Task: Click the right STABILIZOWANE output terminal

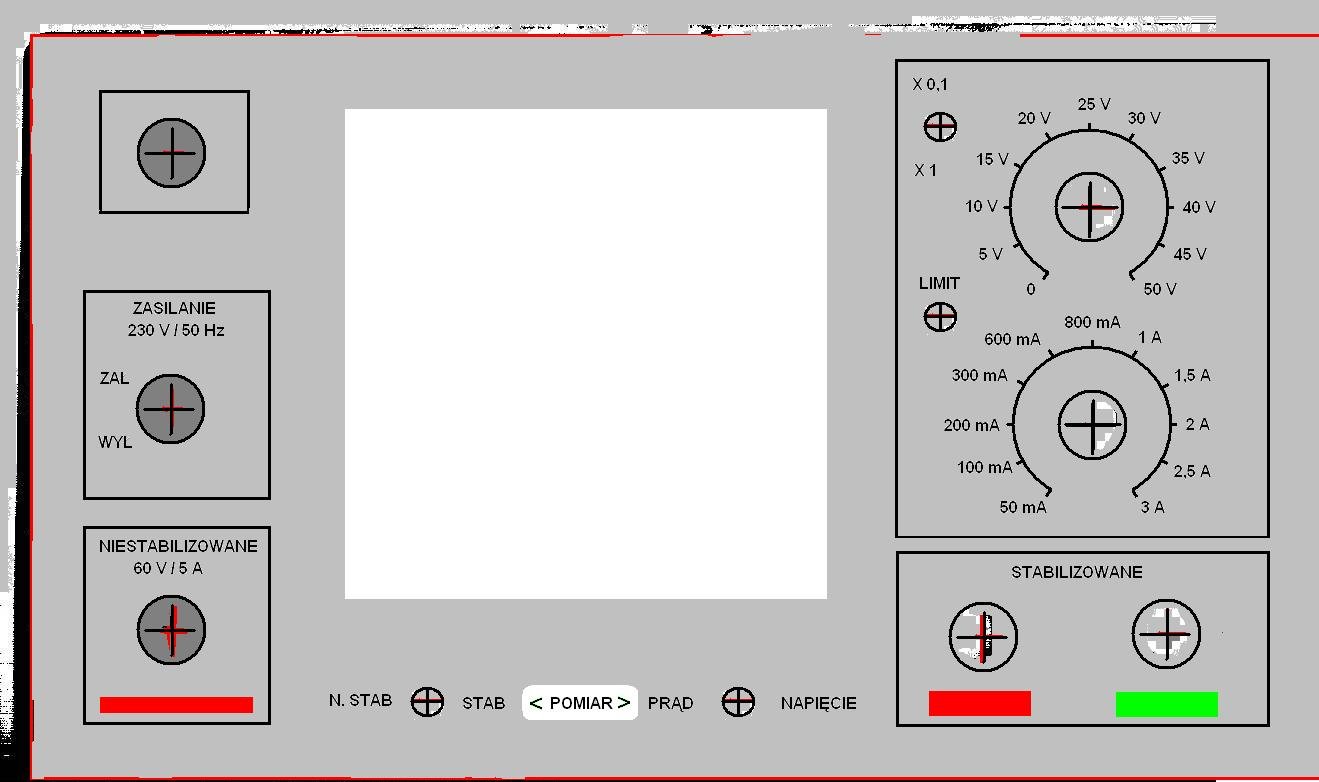Action: 1166,634
